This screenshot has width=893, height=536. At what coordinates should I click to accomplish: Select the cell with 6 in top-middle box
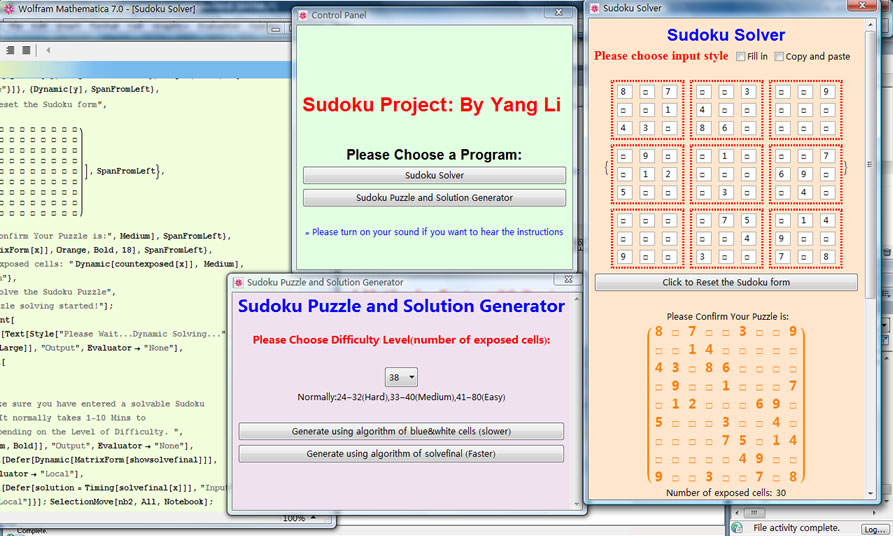(x=725, y=128)
